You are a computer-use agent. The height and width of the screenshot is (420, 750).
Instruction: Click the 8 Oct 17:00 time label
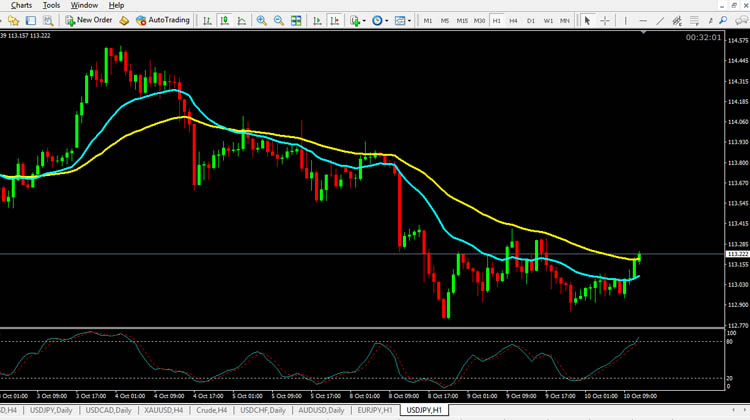(x=442, y=396)
